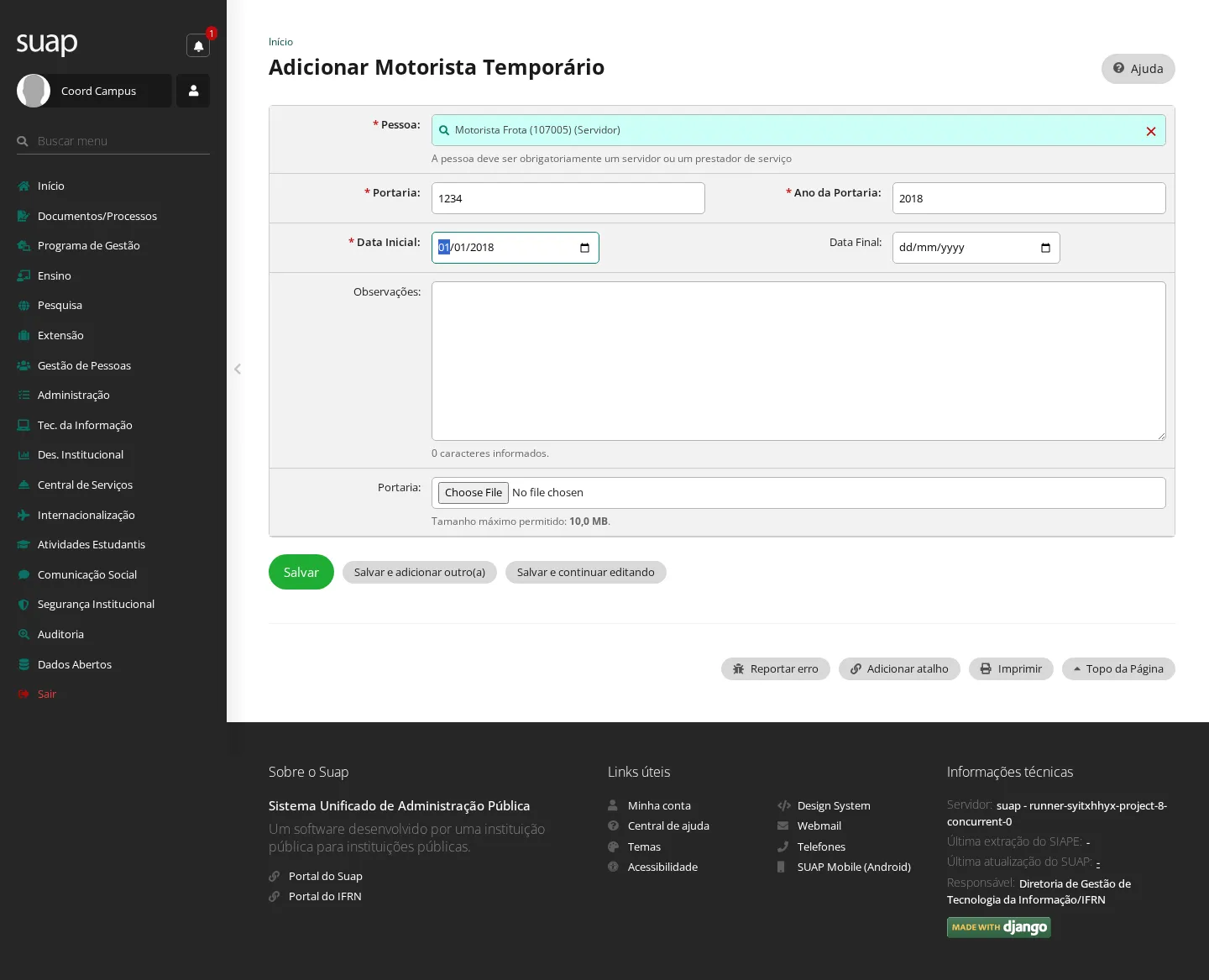Click the Imprimir print button
This screenshot has height=980, width=1209.
pos(1011,668)
